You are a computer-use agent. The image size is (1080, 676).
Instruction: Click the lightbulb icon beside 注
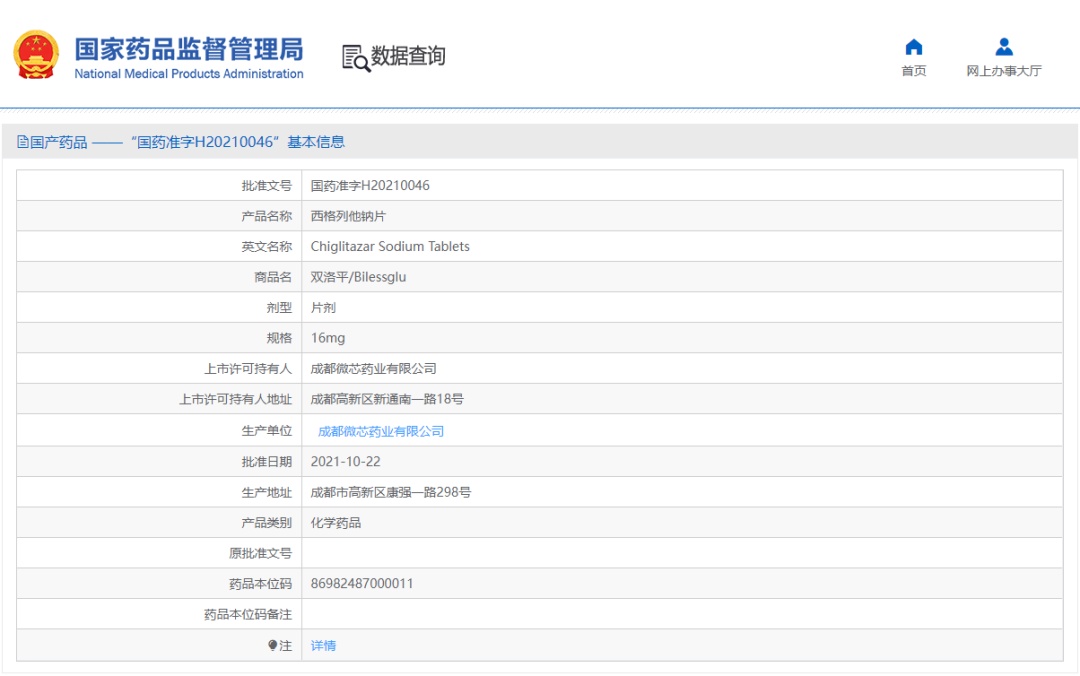pyautogui.click(x=272, y=646)
